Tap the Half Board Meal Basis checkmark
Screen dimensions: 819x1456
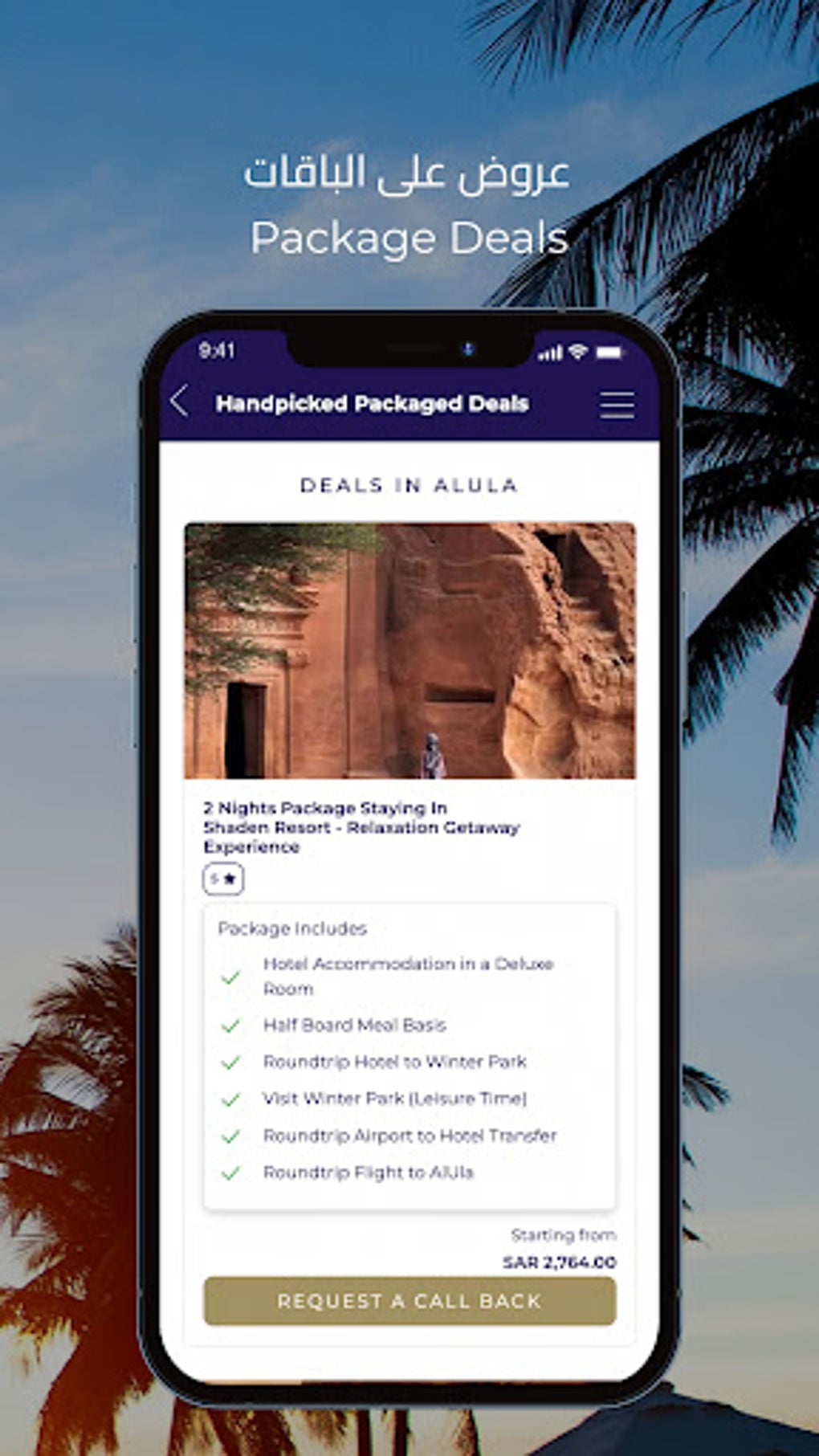point(231,1026)
